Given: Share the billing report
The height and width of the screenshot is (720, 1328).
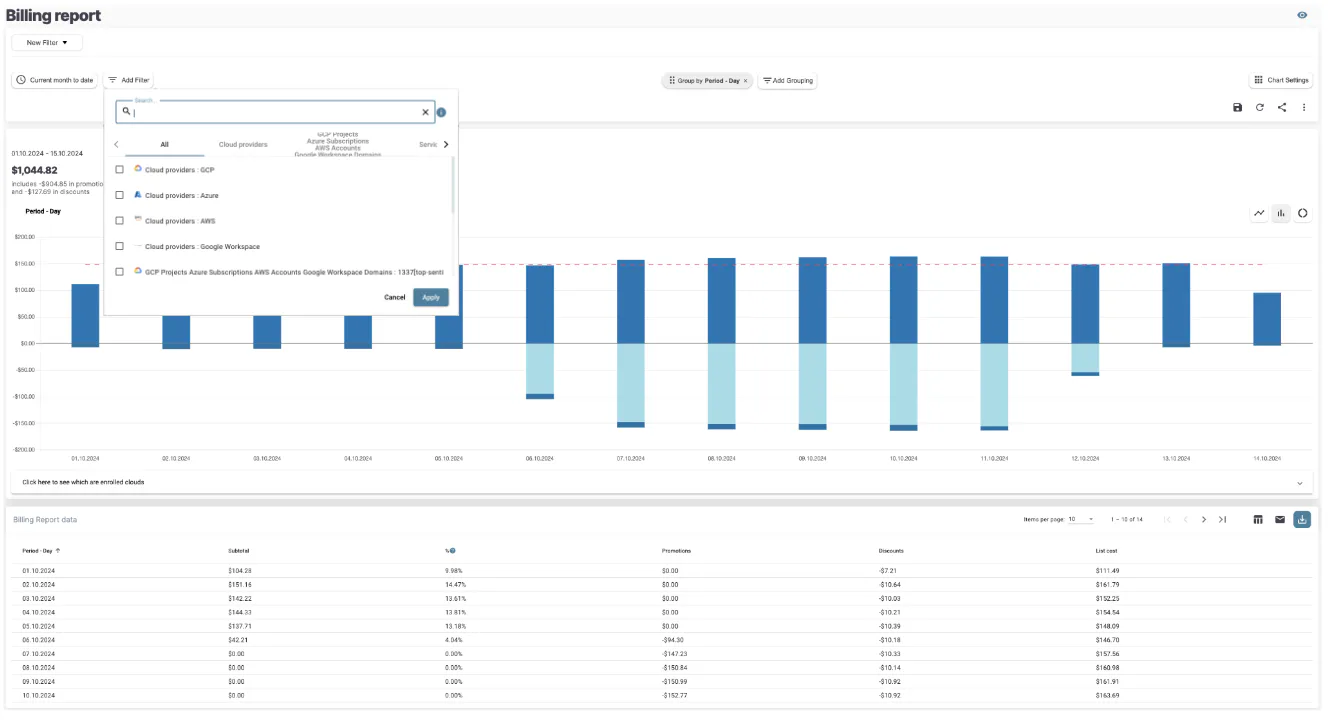Looking at the screenshot, I should [1282, 107].
